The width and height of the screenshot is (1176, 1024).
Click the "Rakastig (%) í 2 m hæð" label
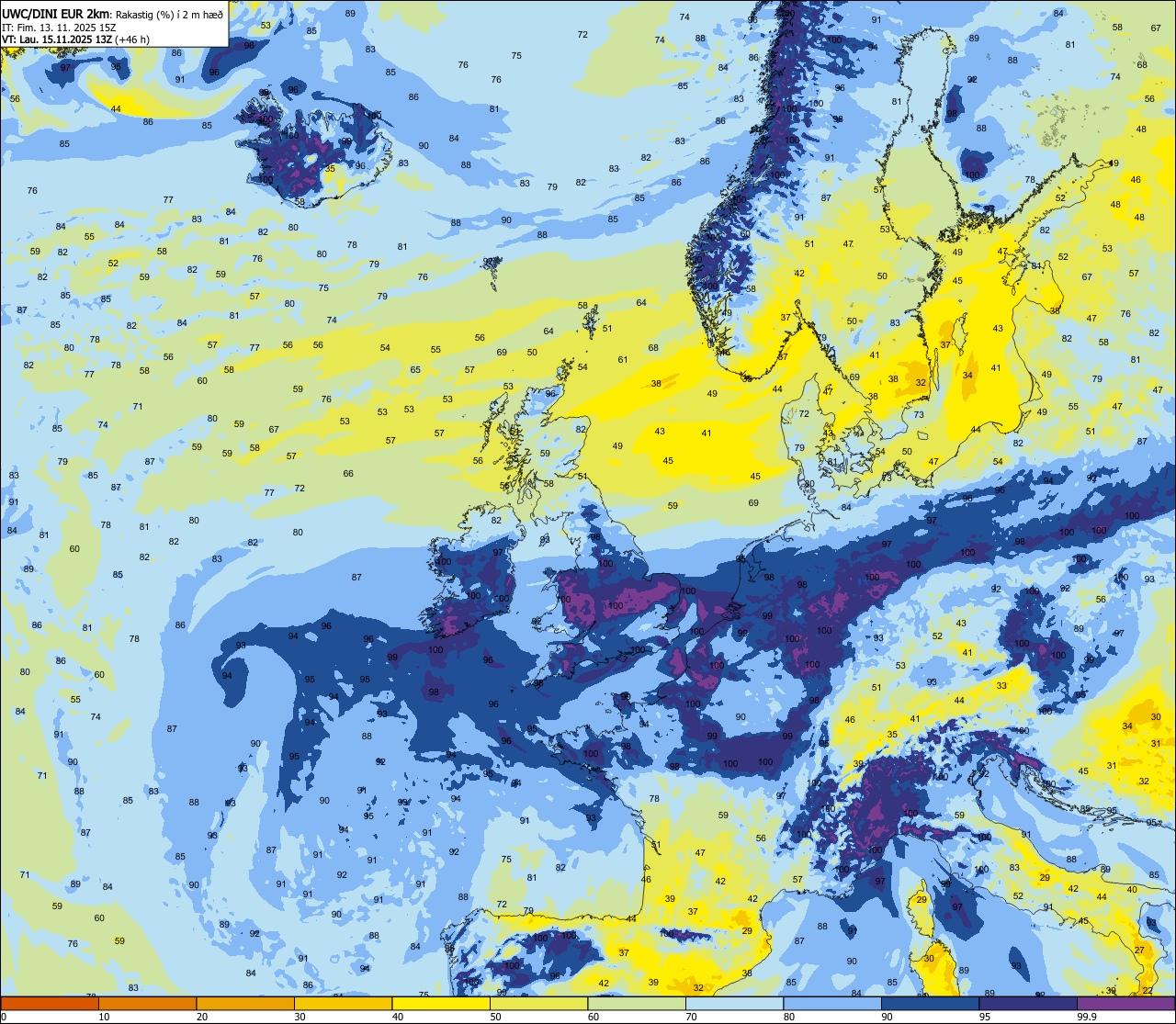(x=168, y=15)
